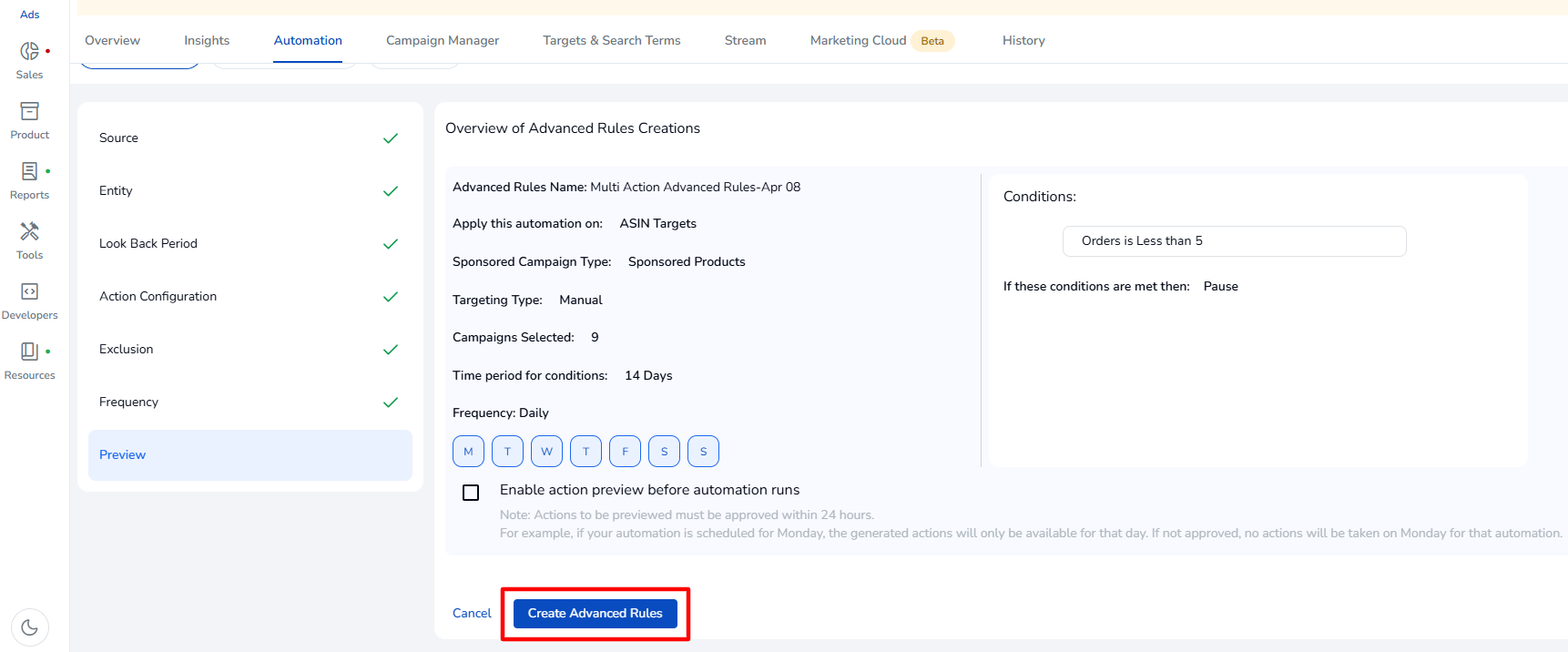
Task: Click the Orders is Less than 5 condition
Action: [x=1234, y=241]
